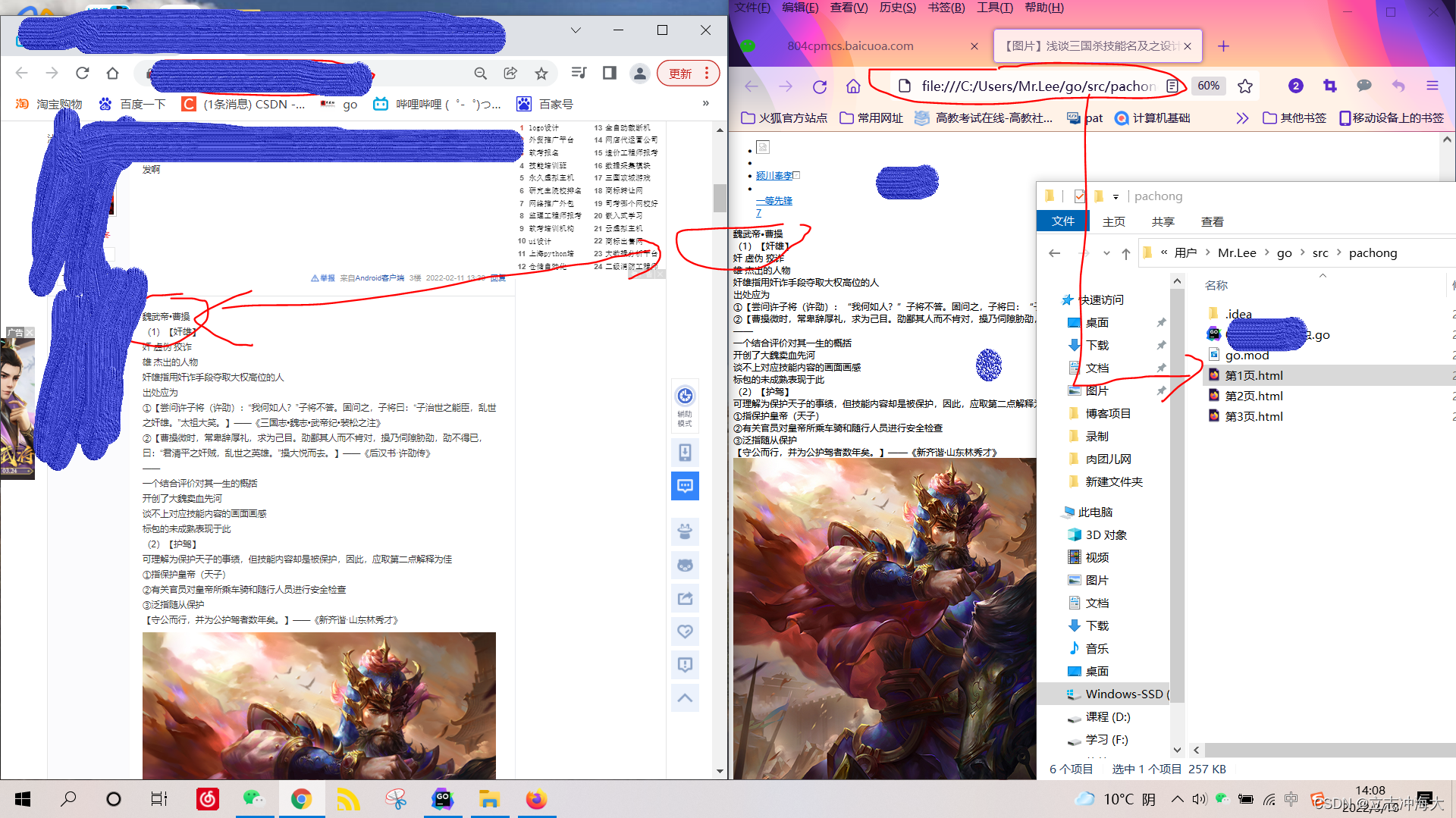This screenshot has height=818, width=1456.
Task: Click Firefox home button
Action: [x=853, y=86]
